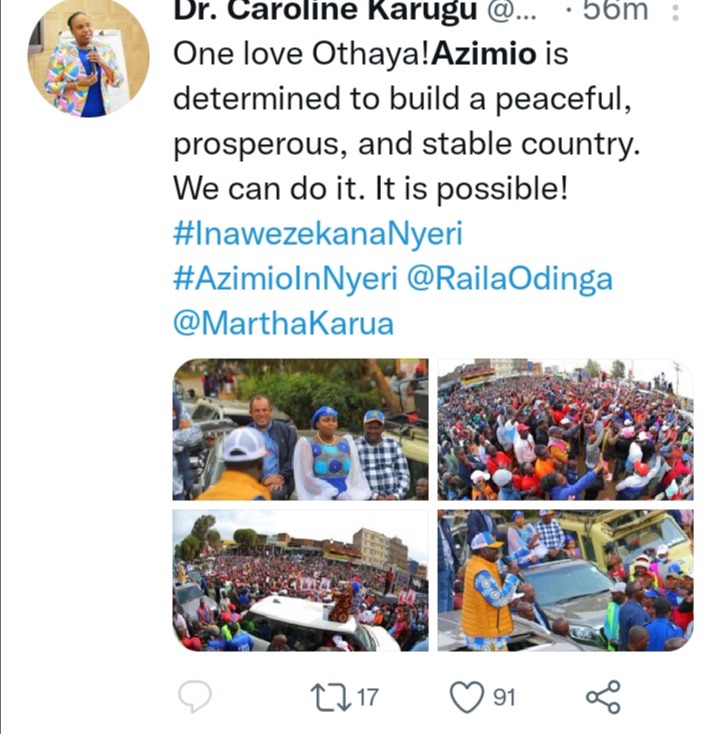
Task: View photo of speaker in orange vest
Action: coord(566,580)
